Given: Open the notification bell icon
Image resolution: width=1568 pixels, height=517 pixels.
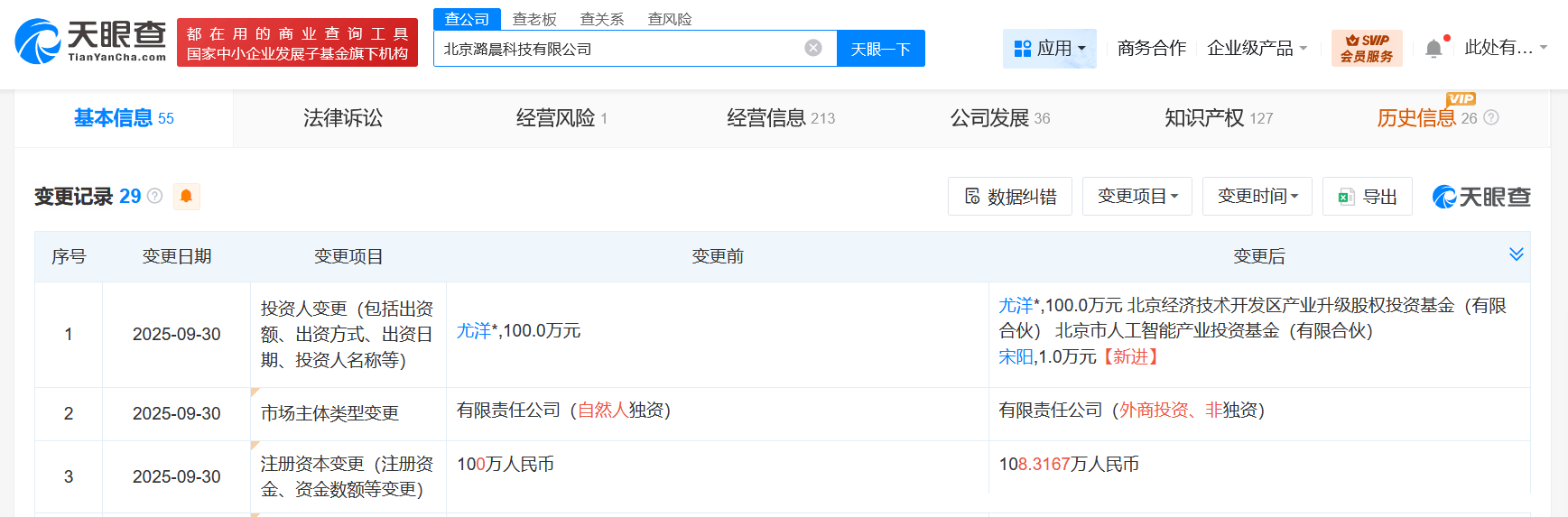Looking at the screenshot, I should point(1433,49).
